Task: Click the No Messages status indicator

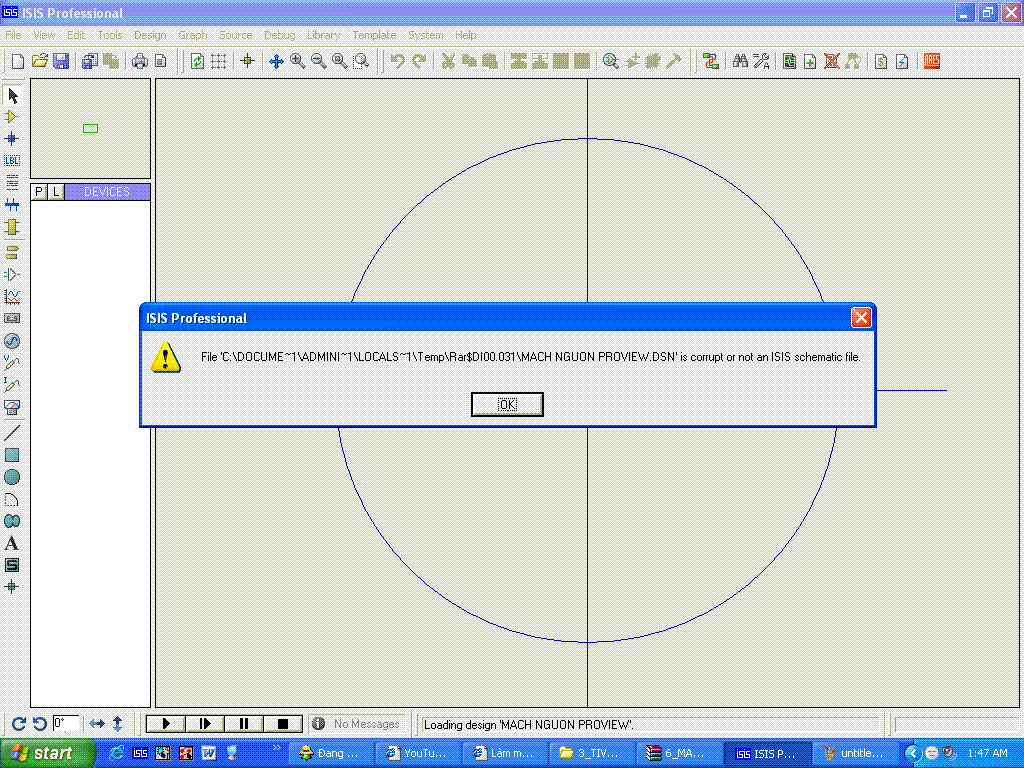Action: 357,724
